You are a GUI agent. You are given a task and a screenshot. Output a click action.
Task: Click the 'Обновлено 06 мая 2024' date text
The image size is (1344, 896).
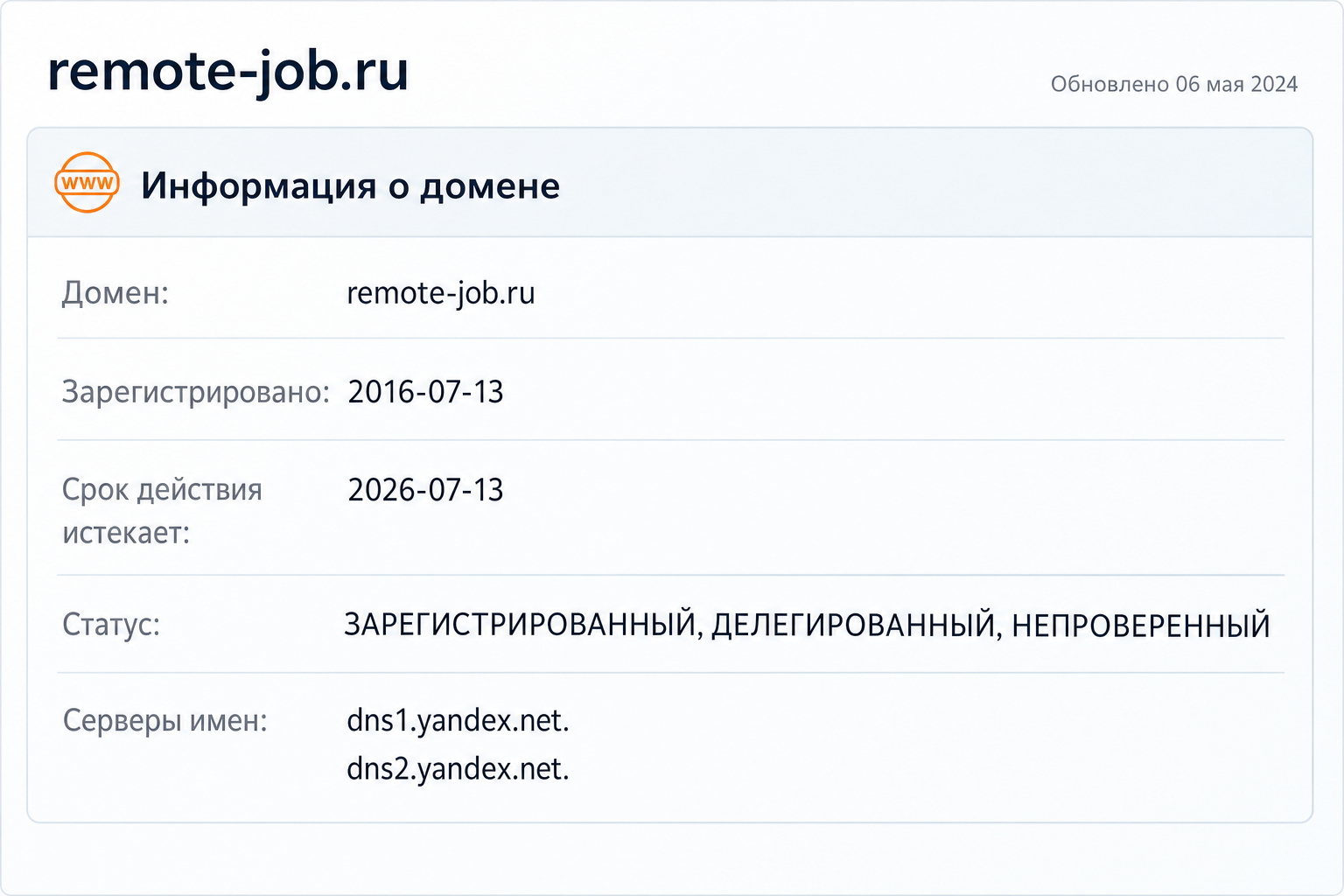coord(1174,84)
